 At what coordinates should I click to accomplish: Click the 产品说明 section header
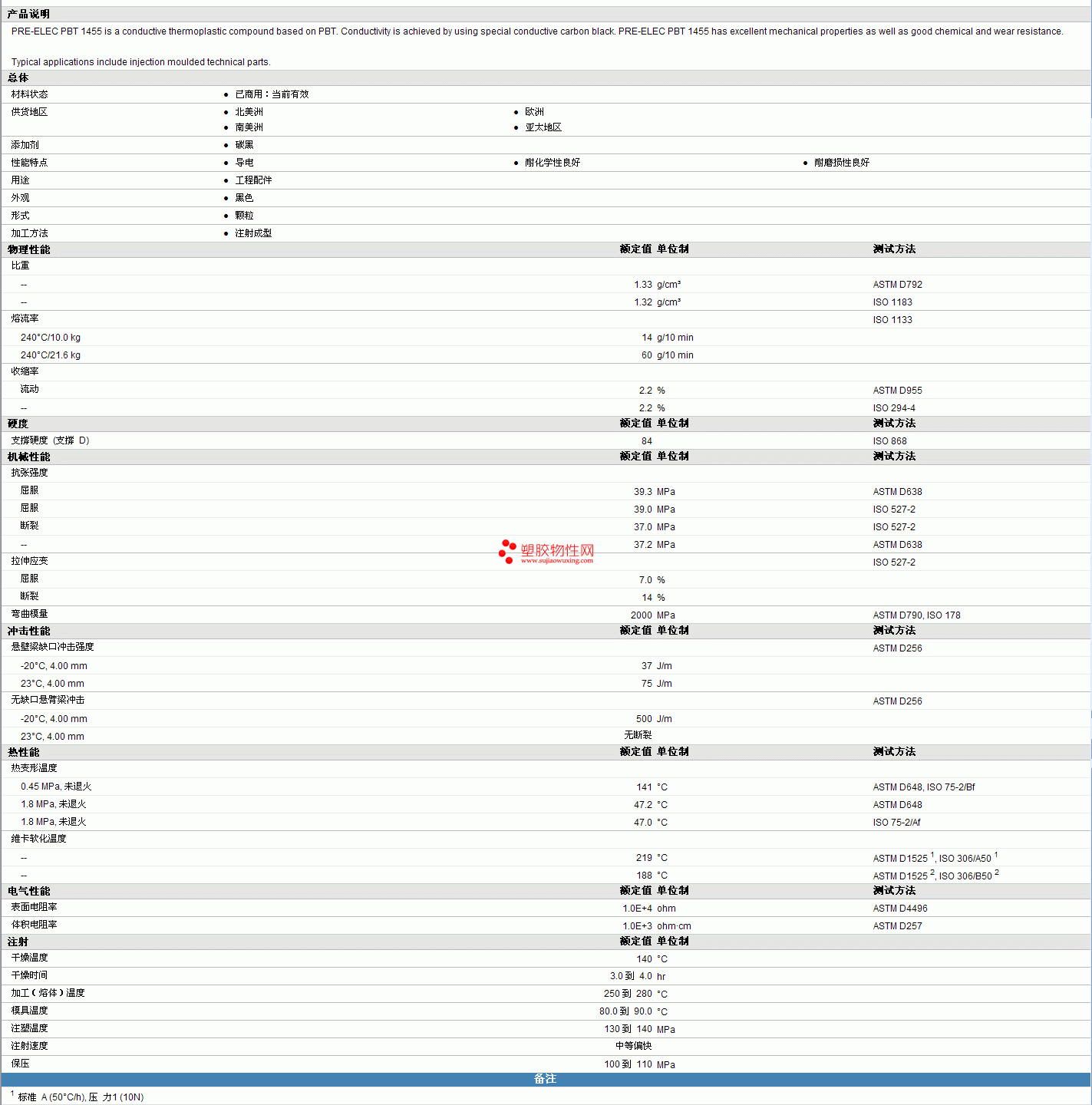pos(28,14)
